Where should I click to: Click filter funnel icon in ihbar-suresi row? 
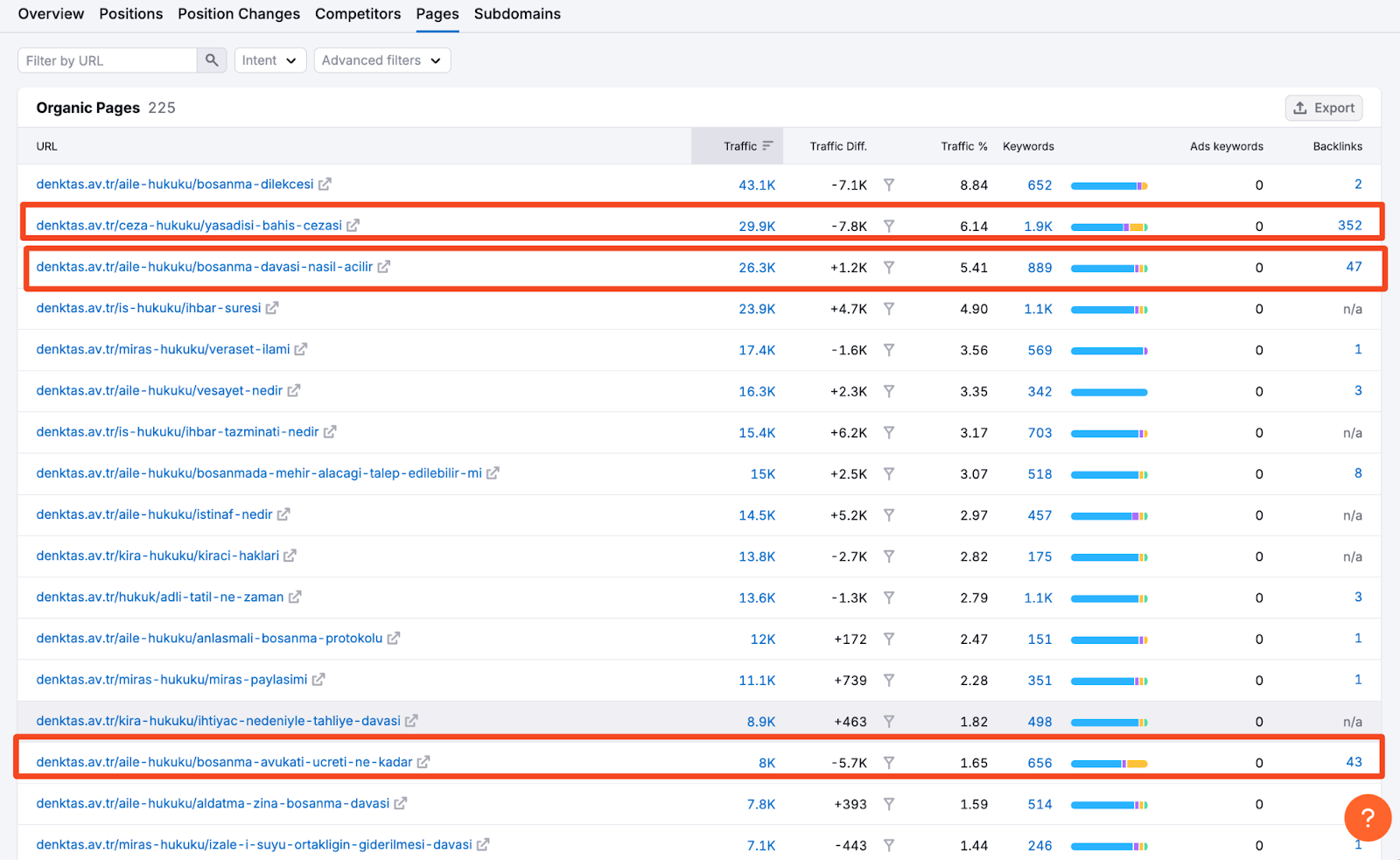(x=889, y=308)
